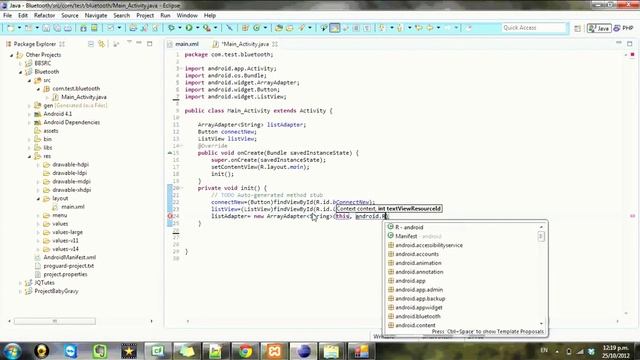Click the New Java Class icon
The width and height of the screenshot is (640, 360).
[x=256, y=28]
